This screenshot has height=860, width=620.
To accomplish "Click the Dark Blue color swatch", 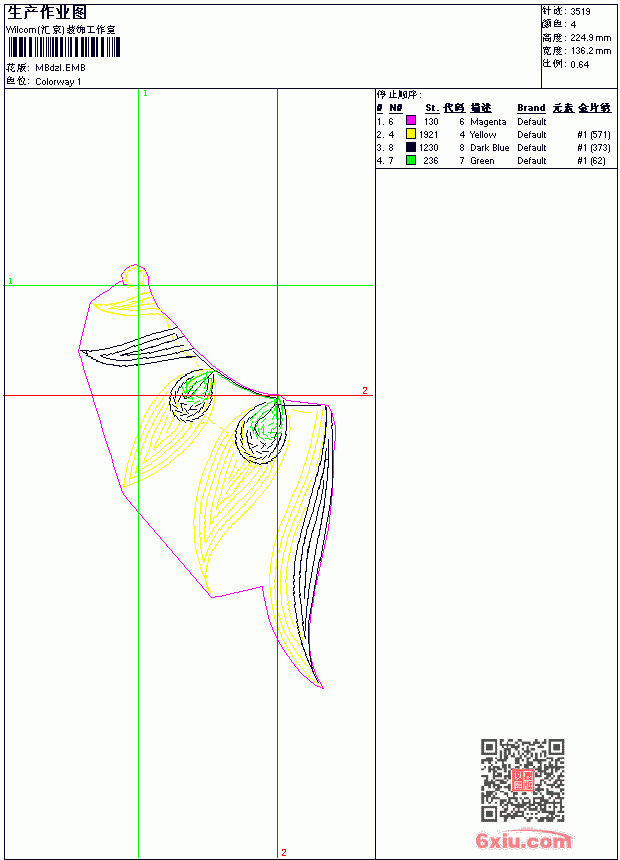I will 410,147.
